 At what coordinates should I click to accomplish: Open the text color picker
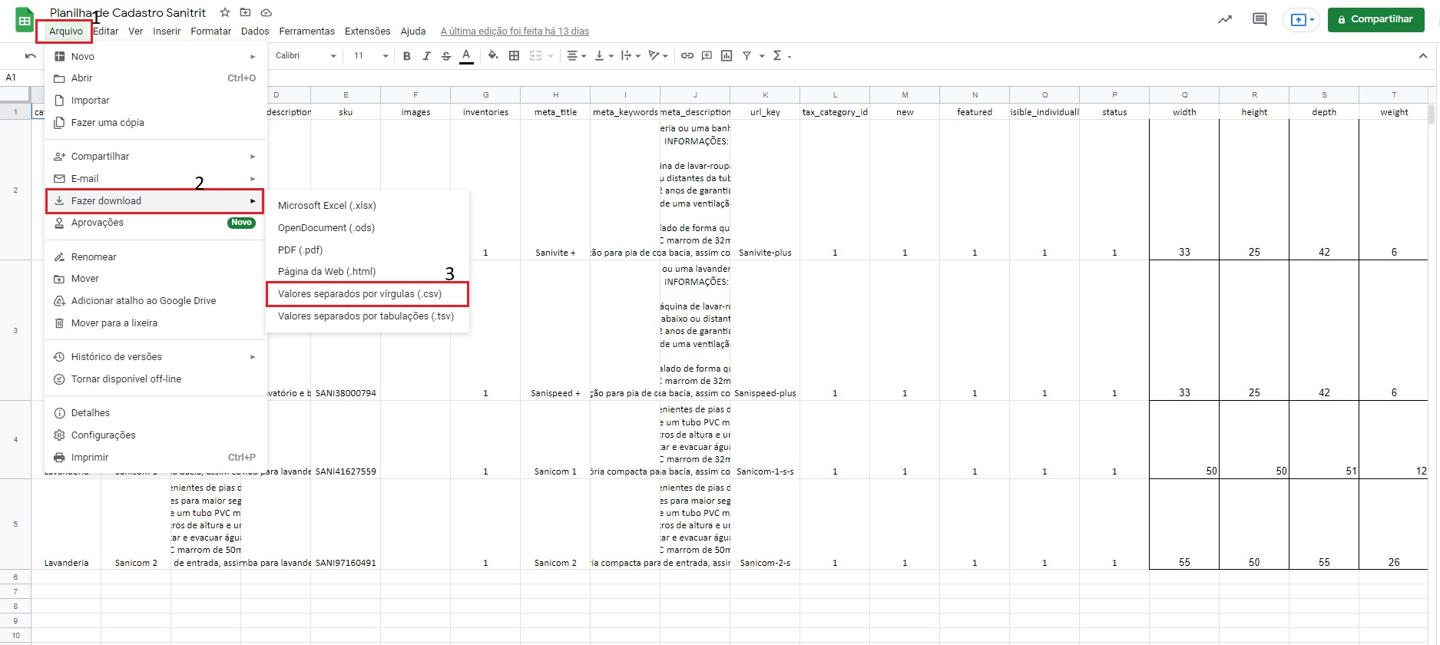(466, 56)
